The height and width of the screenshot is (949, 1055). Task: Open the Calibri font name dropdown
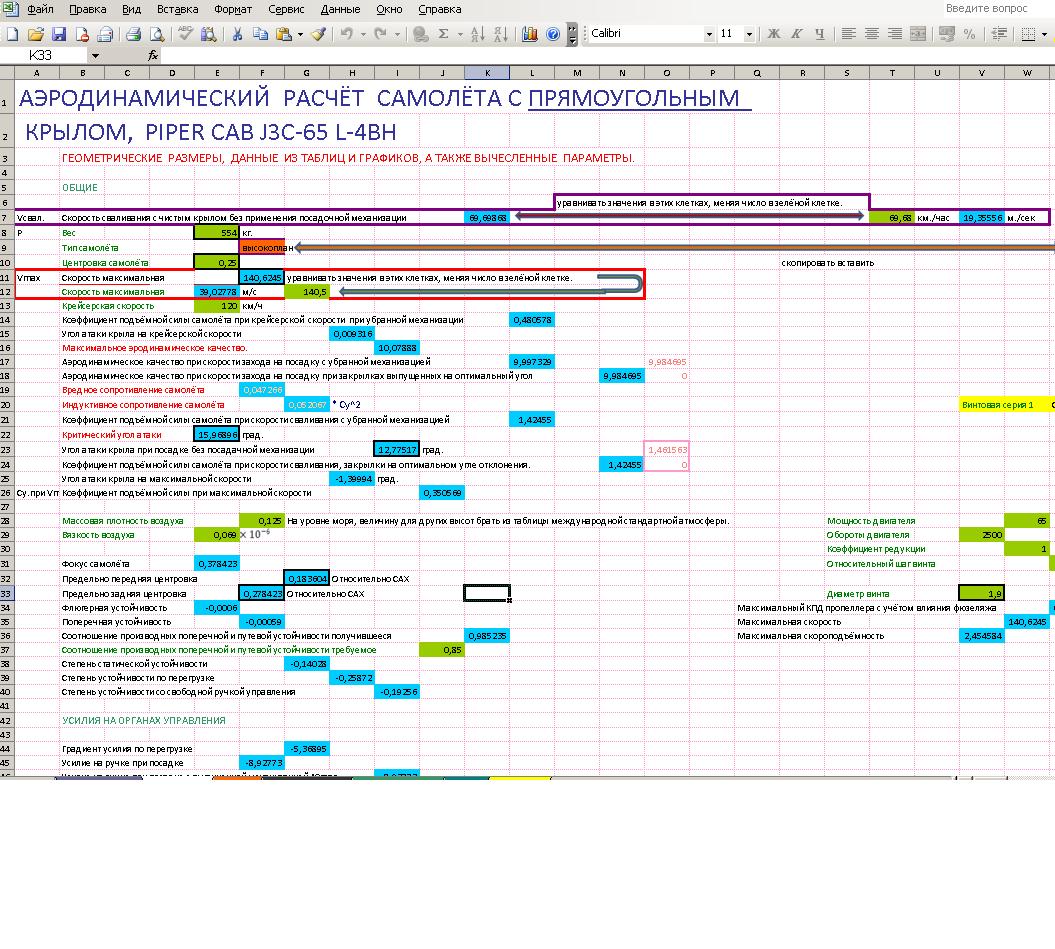coord(709,34)
